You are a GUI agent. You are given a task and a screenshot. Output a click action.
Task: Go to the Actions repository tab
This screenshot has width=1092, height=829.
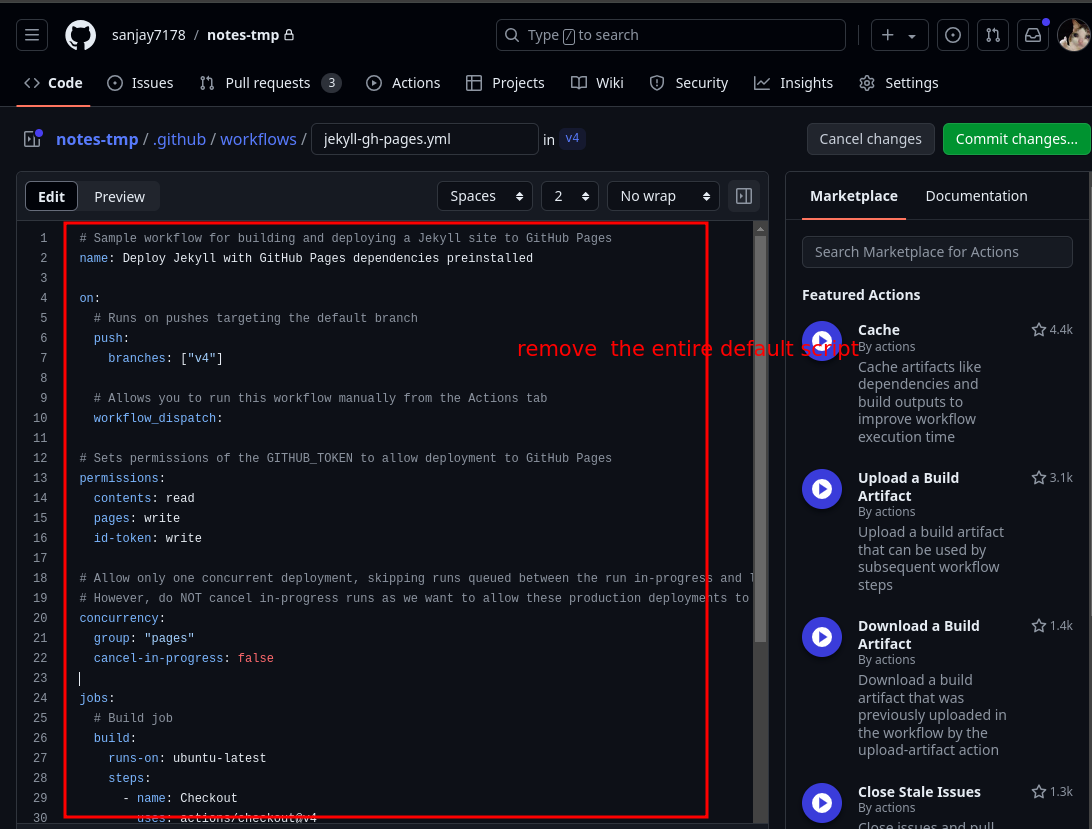pos(403,83)
